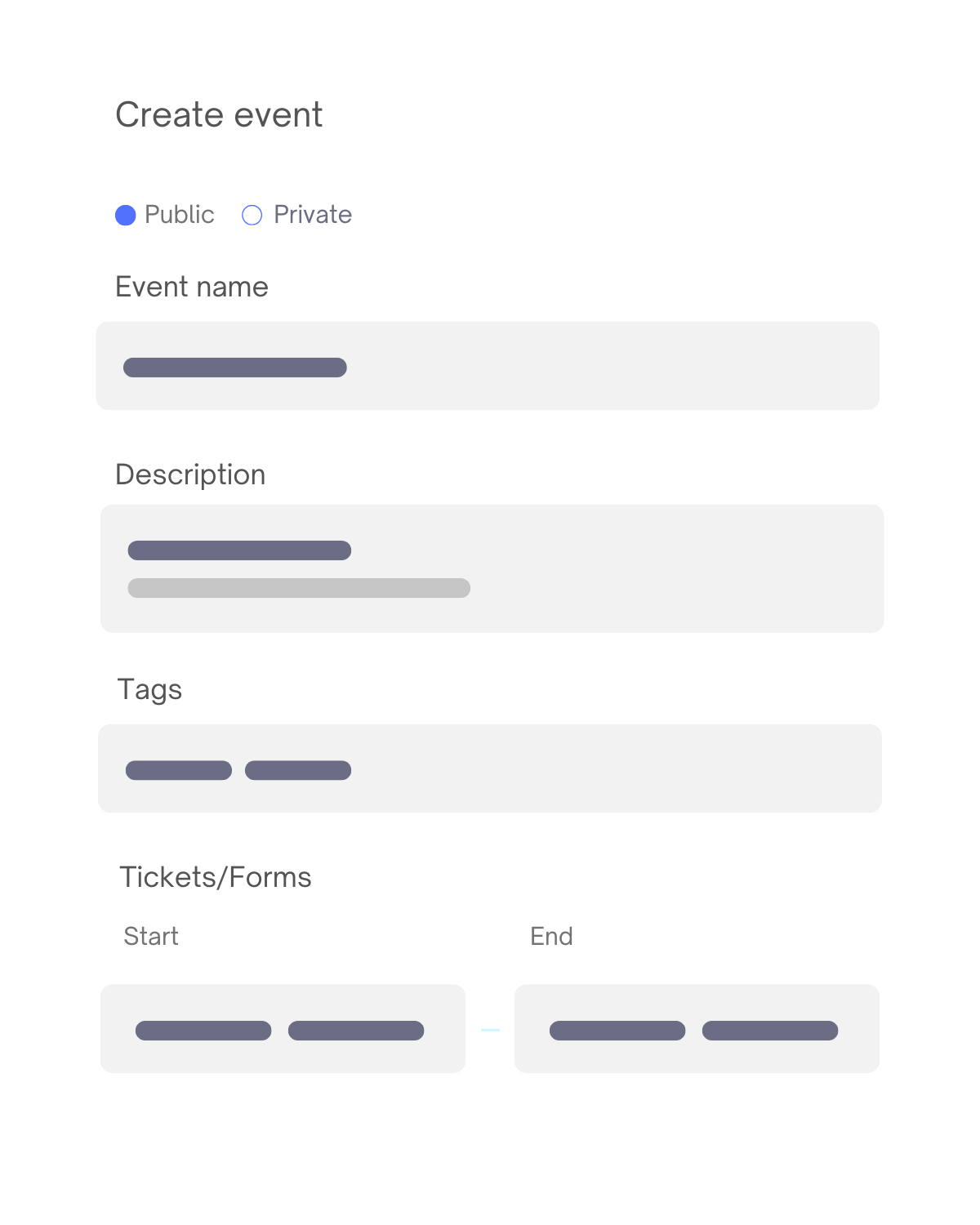Viewport: 980px width, 1225px height.
Task: Click the End date placeholder pill
Action: (x=617, y=1031)
